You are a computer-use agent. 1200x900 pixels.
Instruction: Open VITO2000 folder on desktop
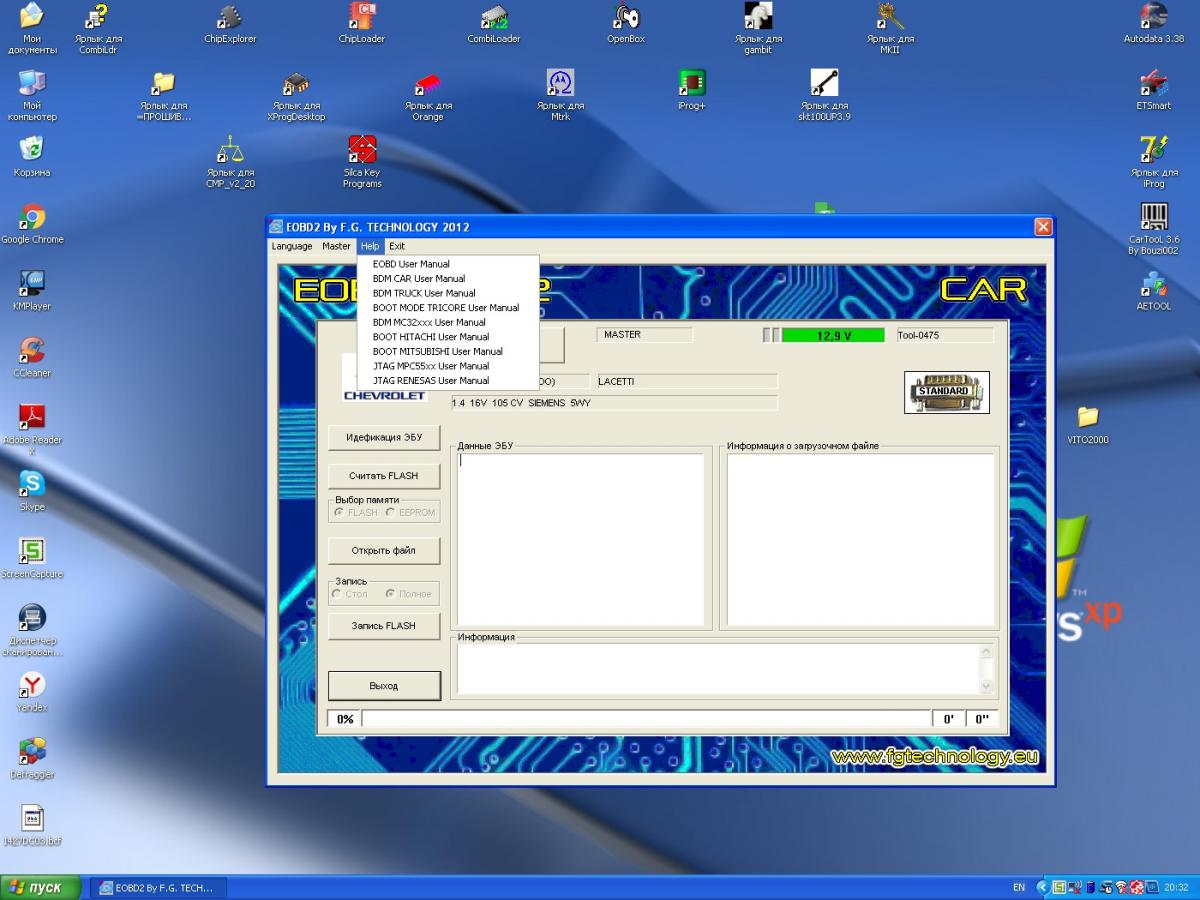pos(1088,425)
